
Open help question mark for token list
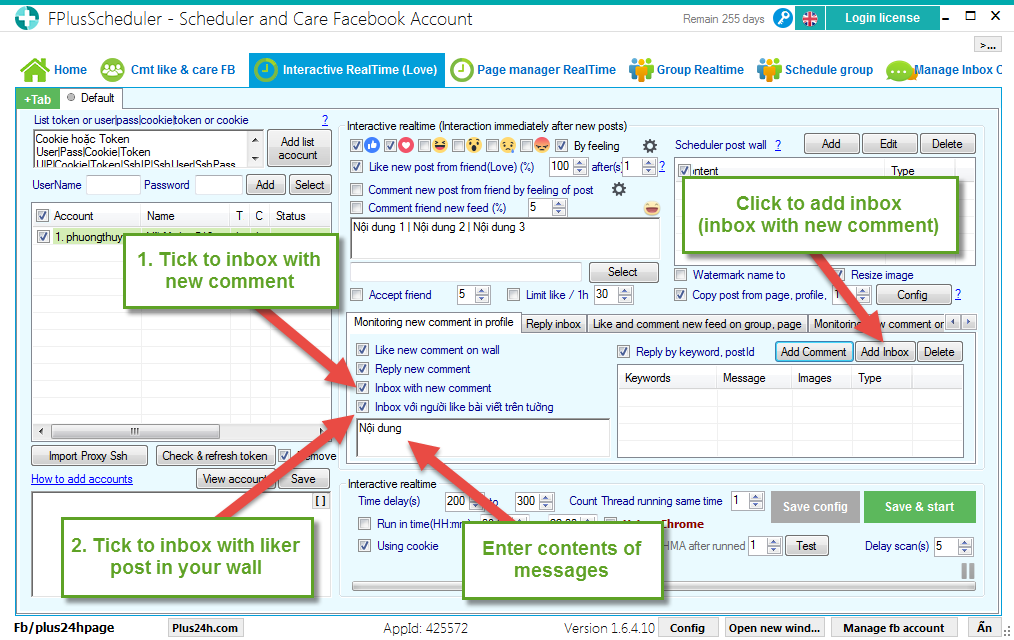(x=325, y=120)
